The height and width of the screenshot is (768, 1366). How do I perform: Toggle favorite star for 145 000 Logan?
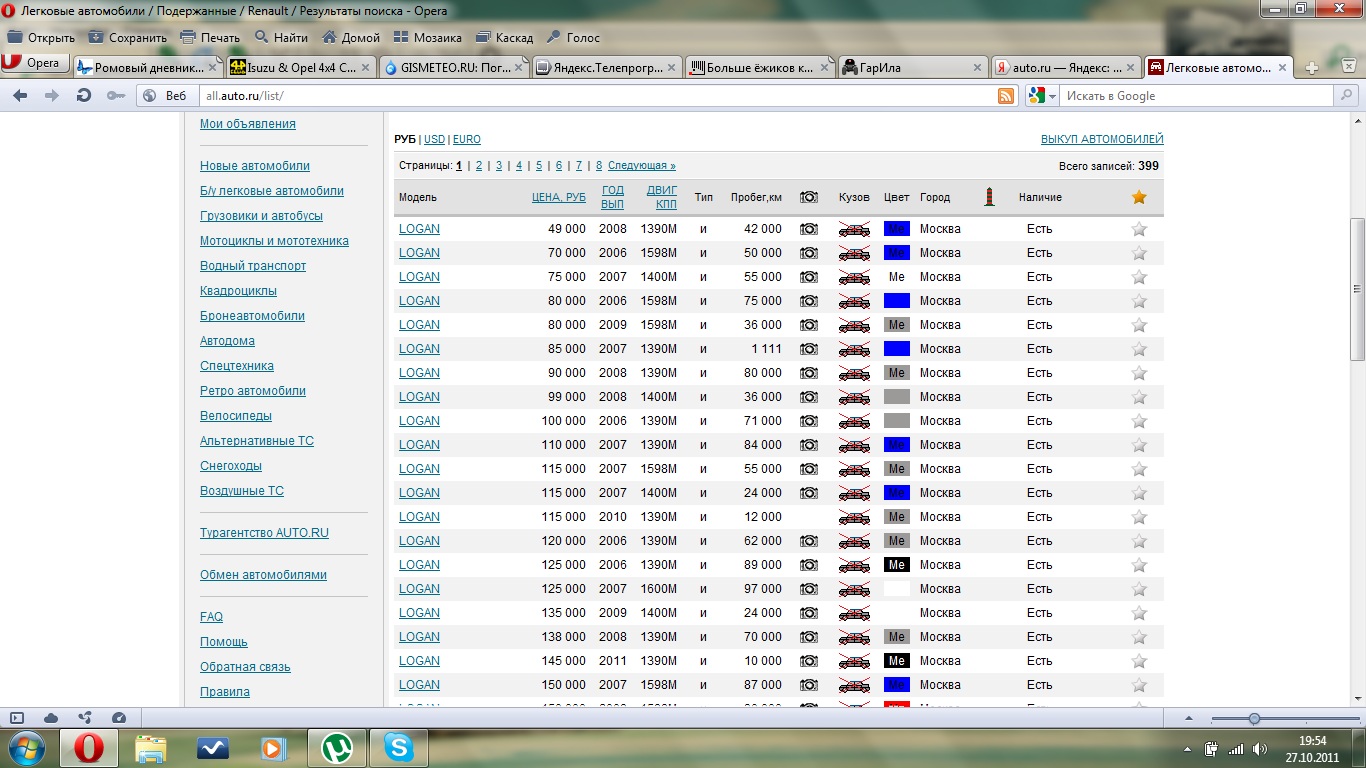tap(1138, 661)
